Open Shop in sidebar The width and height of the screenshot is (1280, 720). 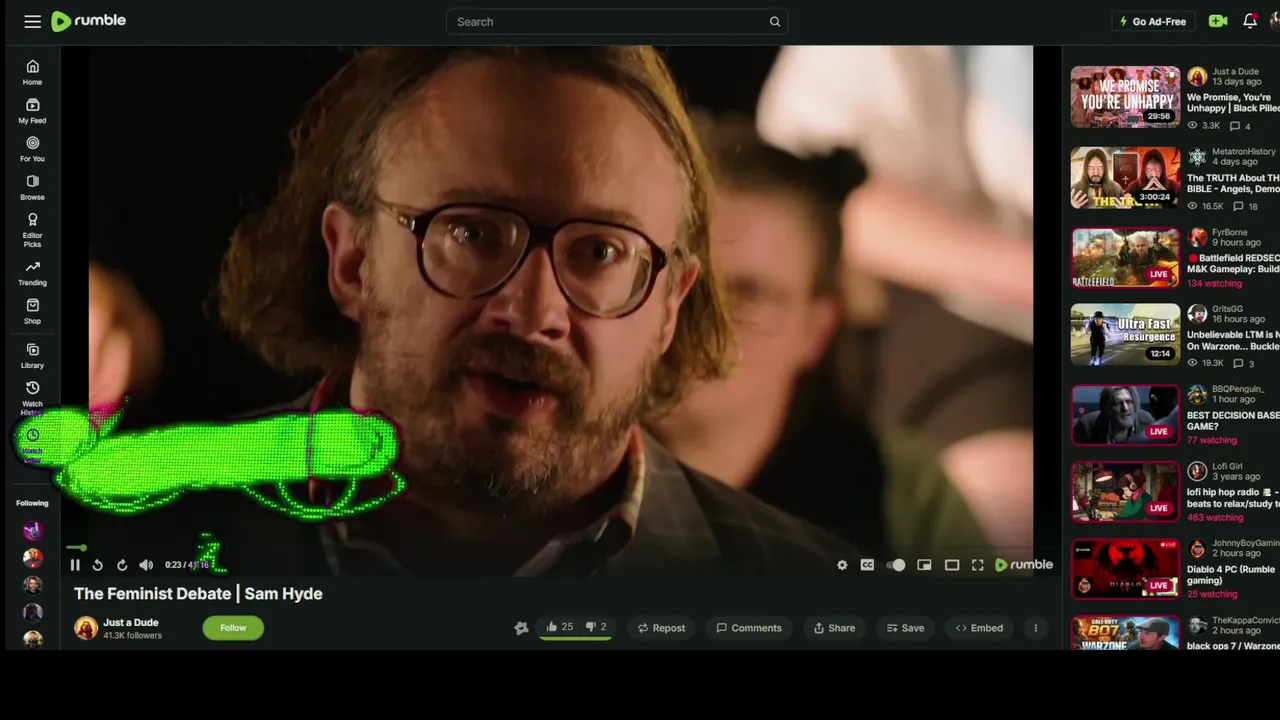[32, 311]
